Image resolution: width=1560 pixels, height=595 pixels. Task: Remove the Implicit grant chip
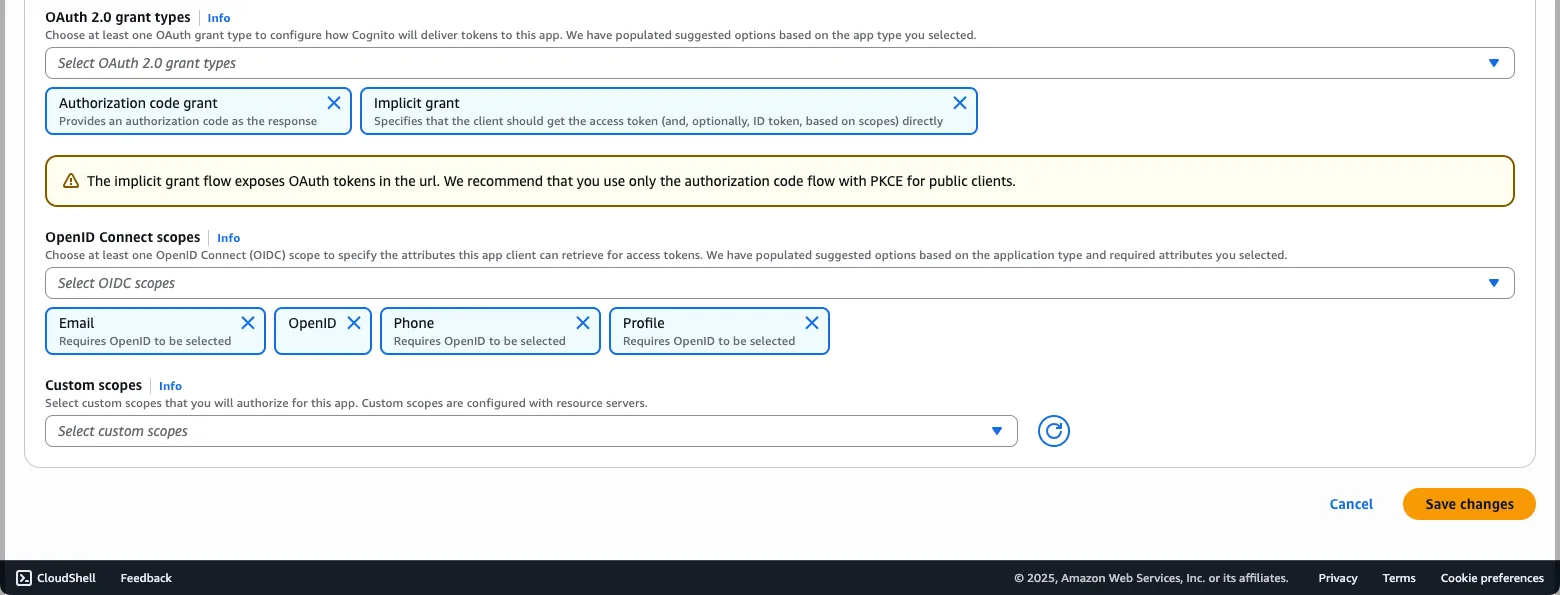[x=959, y=103]
